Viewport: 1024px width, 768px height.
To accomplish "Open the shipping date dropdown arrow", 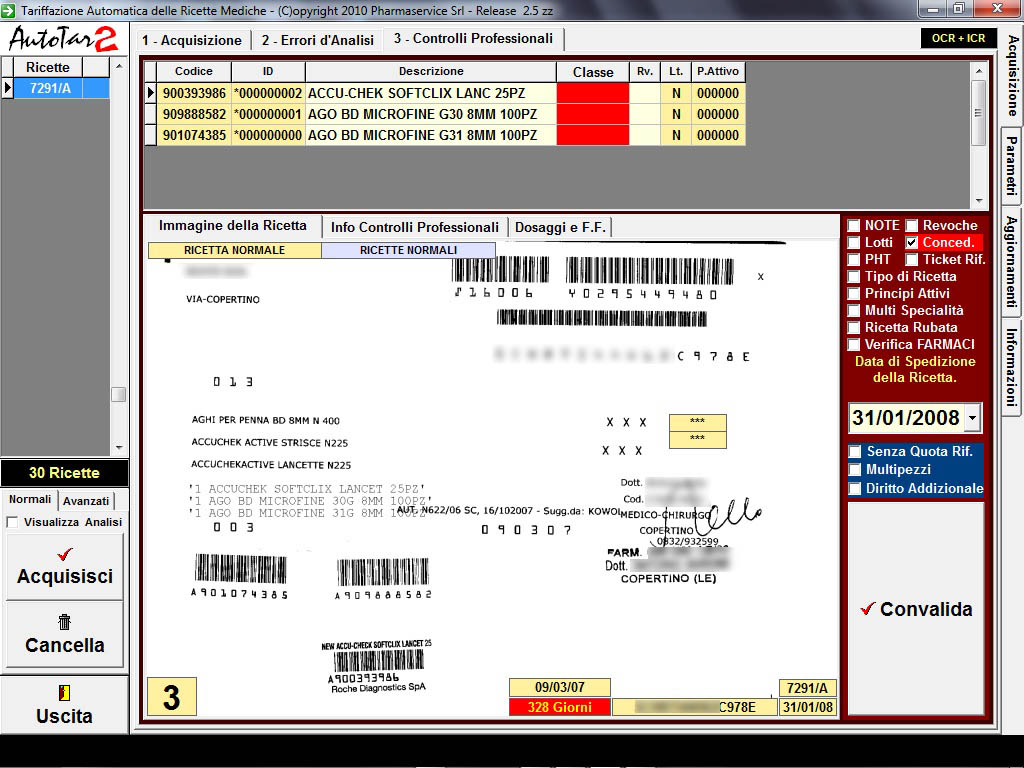I will pyautogui.click(x=973, y=419).
